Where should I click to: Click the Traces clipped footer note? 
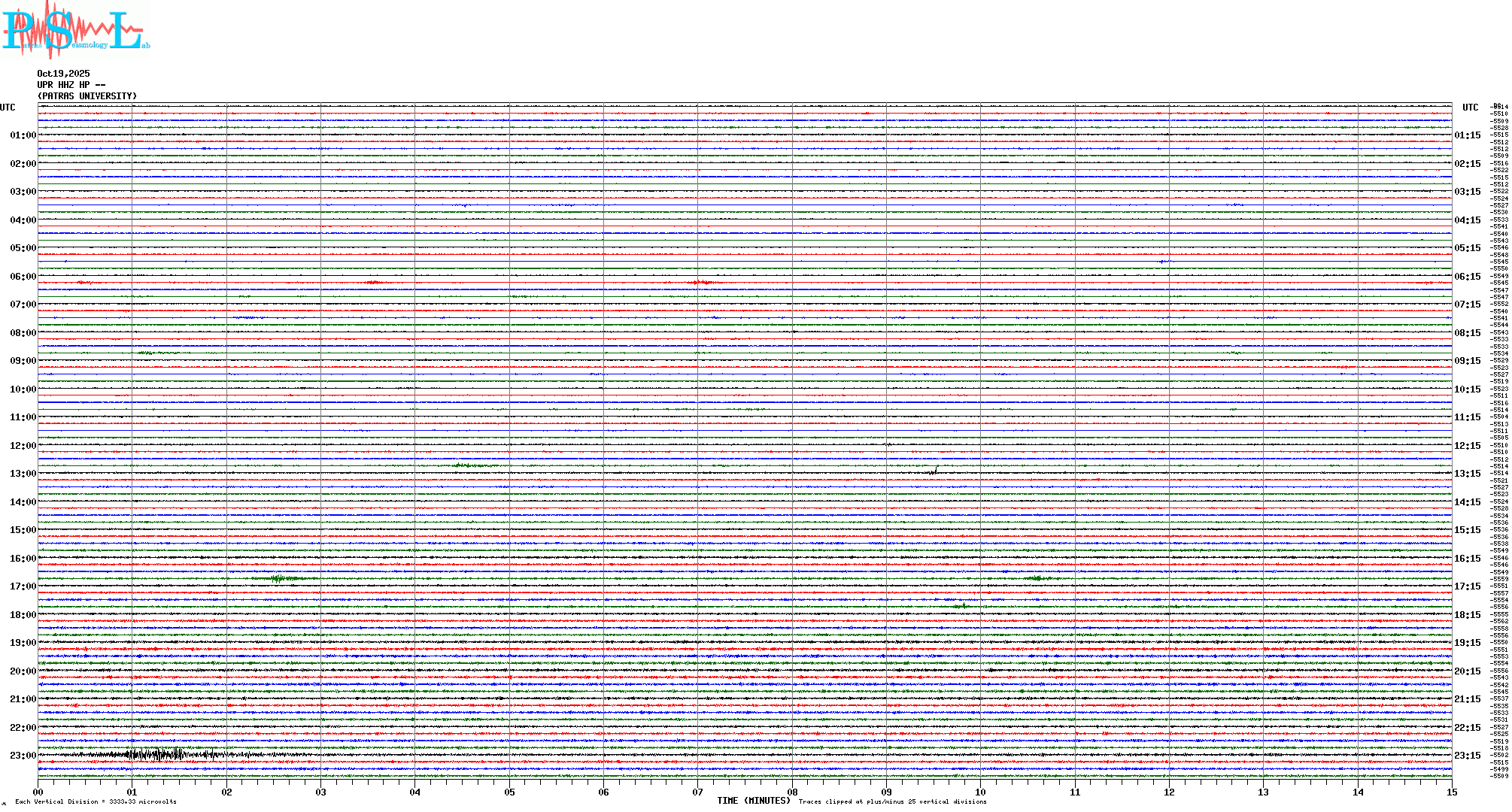(x=892, y=801)
